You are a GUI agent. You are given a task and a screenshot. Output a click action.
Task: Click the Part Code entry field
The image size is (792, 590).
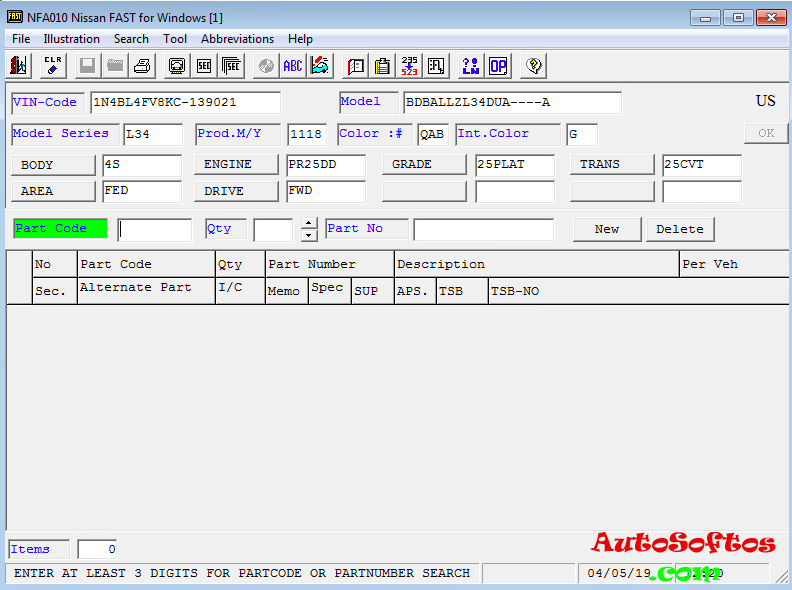[155, 230]
